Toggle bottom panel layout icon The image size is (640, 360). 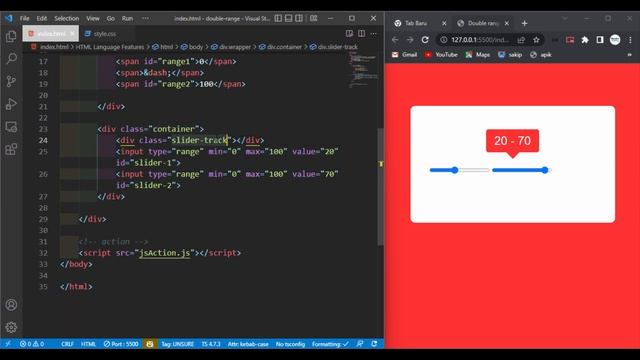[x=289, y=18]
